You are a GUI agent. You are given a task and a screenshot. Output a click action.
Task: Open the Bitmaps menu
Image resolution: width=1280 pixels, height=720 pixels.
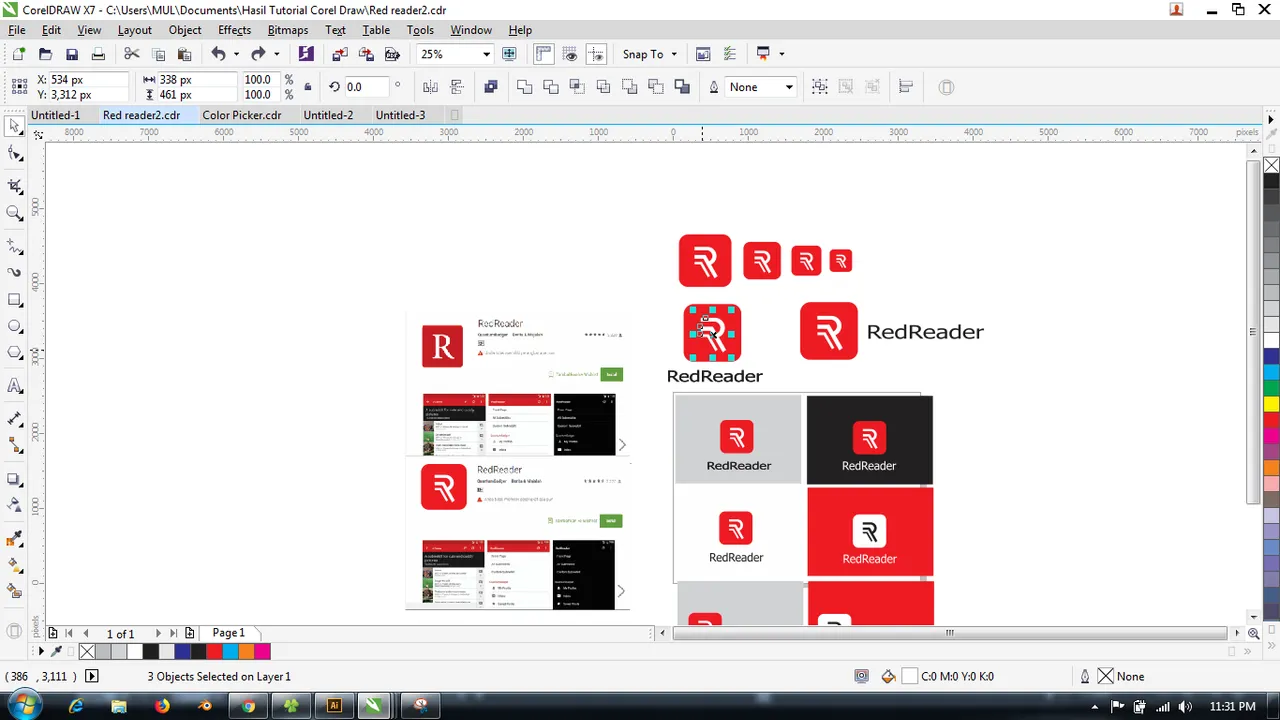click(x=287, y=30)
